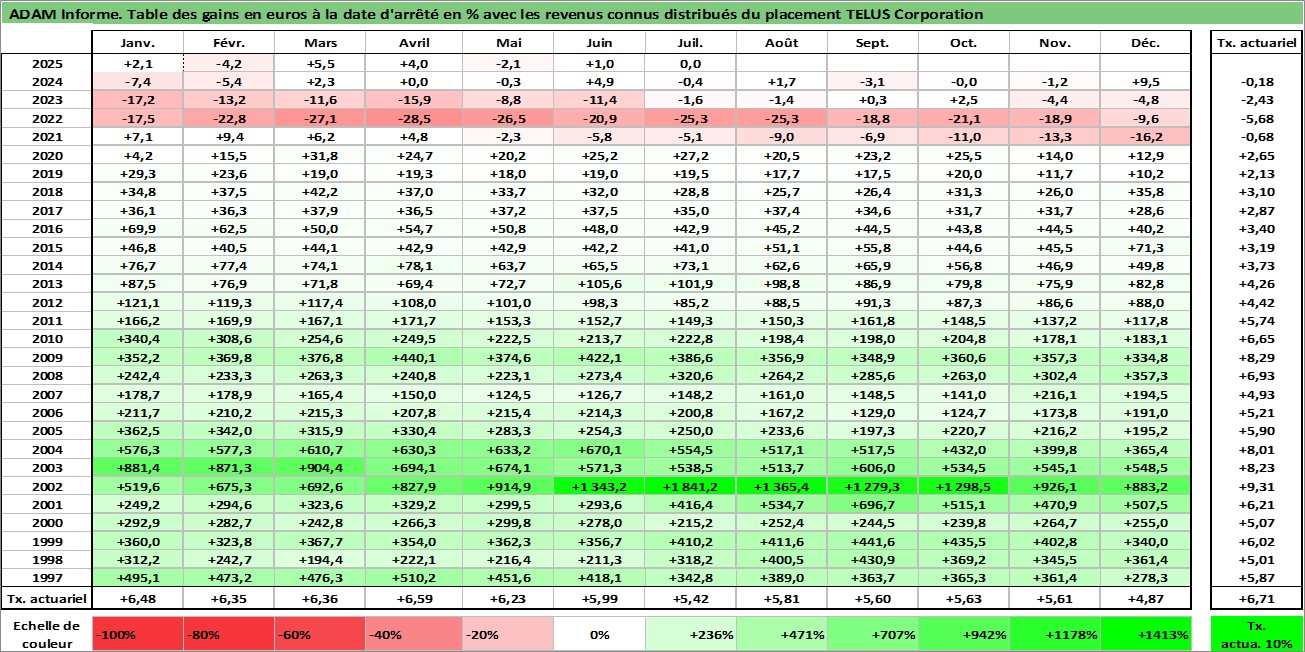Select the 'Févr.' column header
Screen dimensions: 1305x652
tap(229, 44)
